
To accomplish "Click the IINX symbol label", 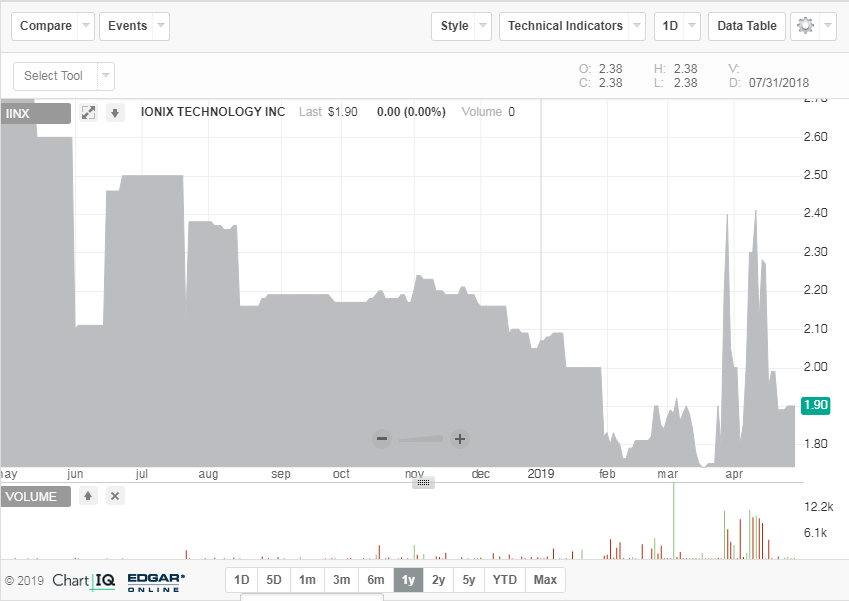I will [x=36, y=114].
